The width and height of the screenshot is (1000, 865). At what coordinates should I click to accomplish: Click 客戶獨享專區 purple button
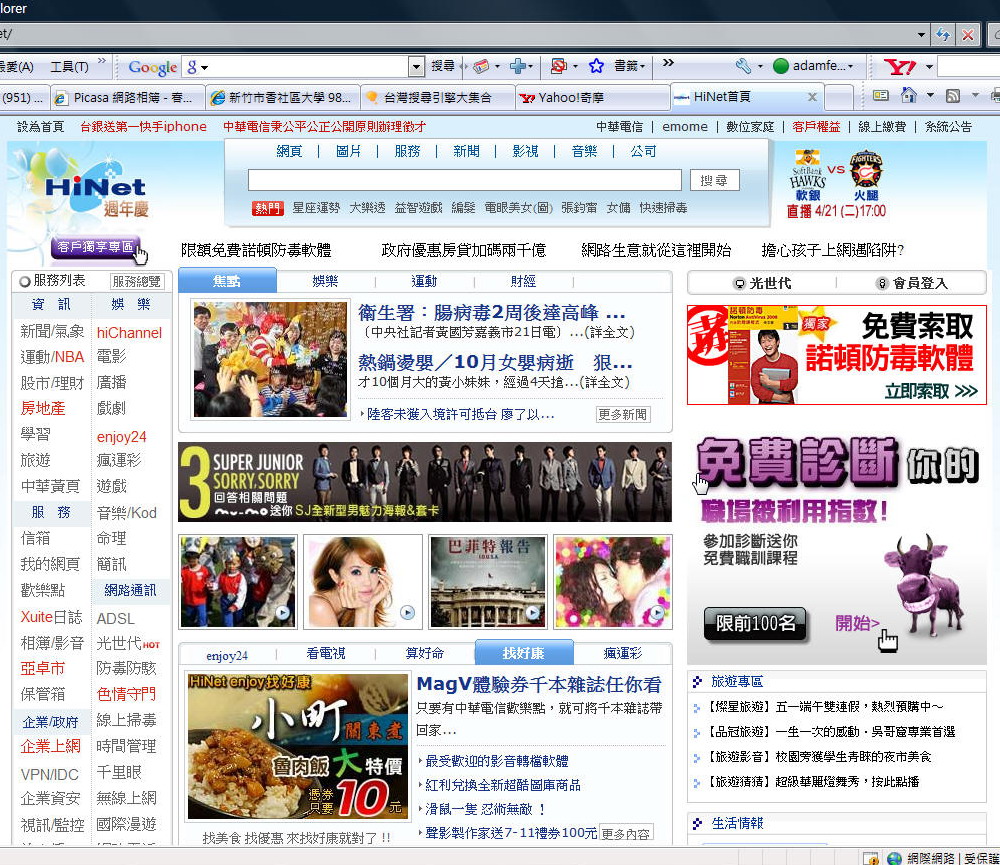[95, 248]
